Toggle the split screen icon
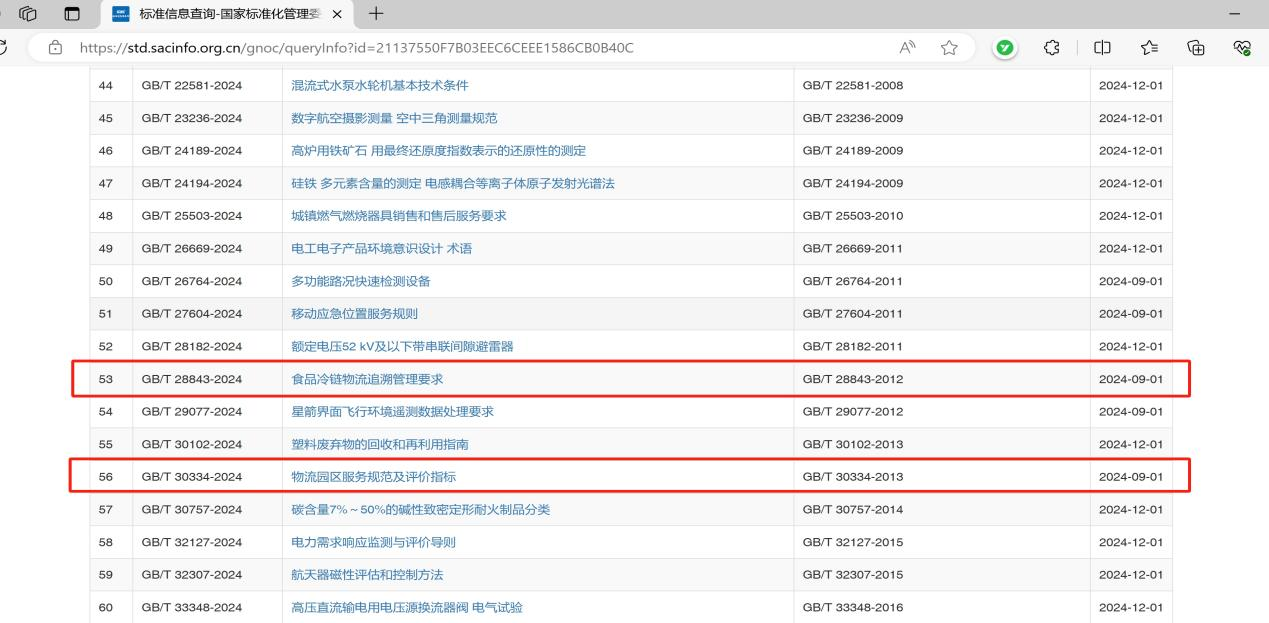Image resolution: width=1269 pixels, height=623 pixels. click(x=1102, y=47)
